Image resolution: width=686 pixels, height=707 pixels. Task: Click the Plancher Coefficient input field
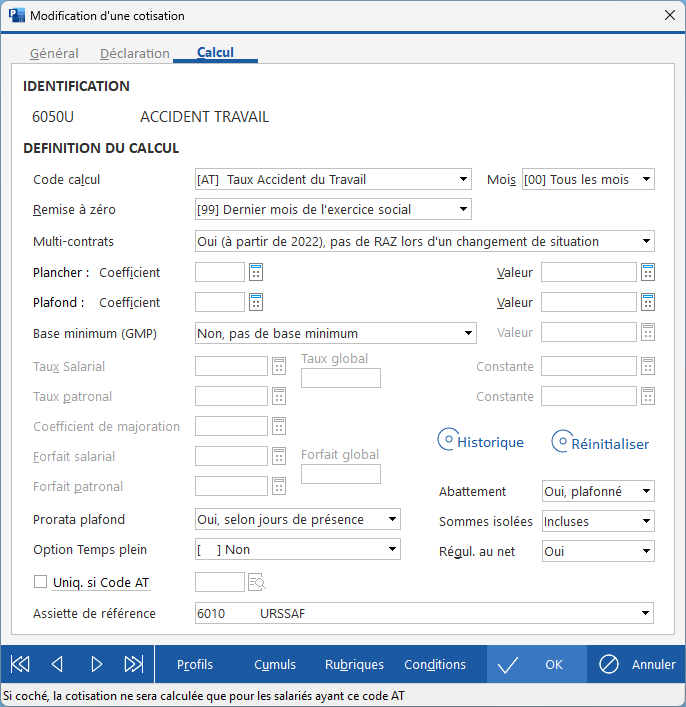[220, 272]
